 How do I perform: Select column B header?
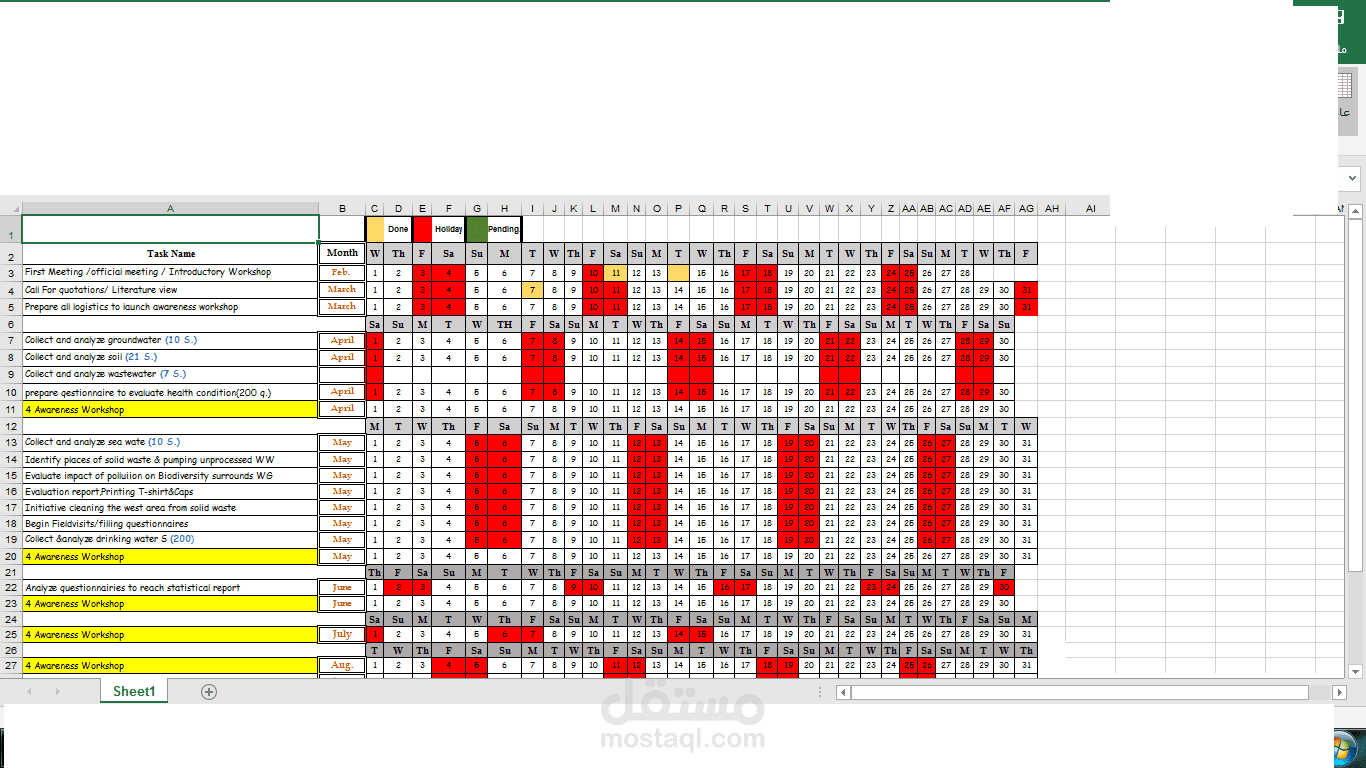point(342,208)
